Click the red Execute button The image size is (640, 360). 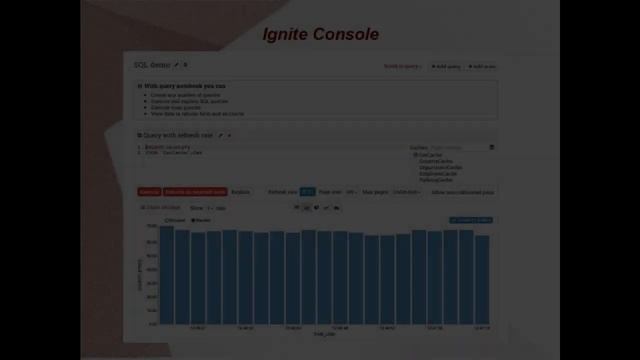click(149, 192)
